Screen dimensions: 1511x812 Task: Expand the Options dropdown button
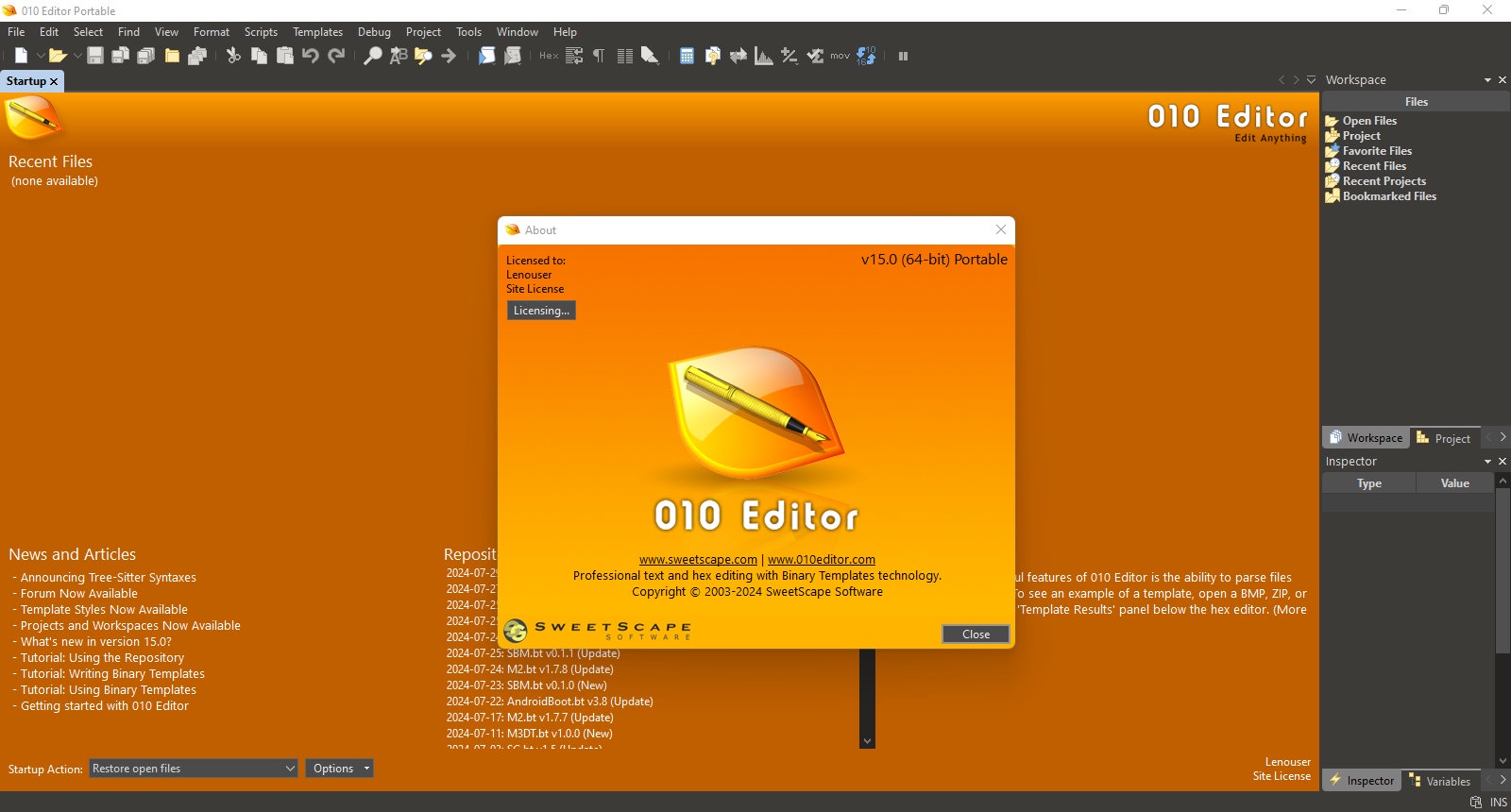339,769
